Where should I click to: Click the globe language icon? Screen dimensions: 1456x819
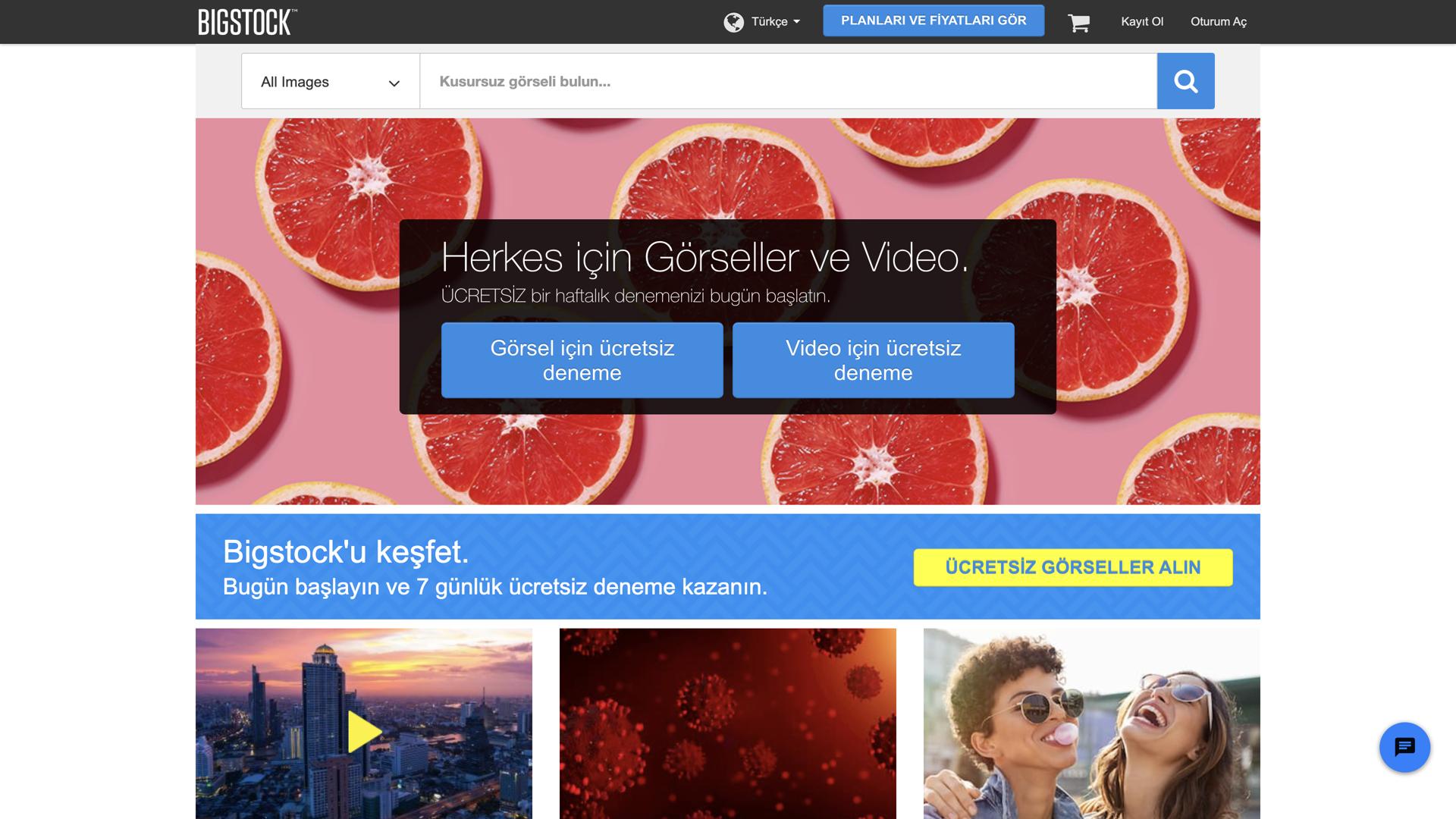(733, 22)
